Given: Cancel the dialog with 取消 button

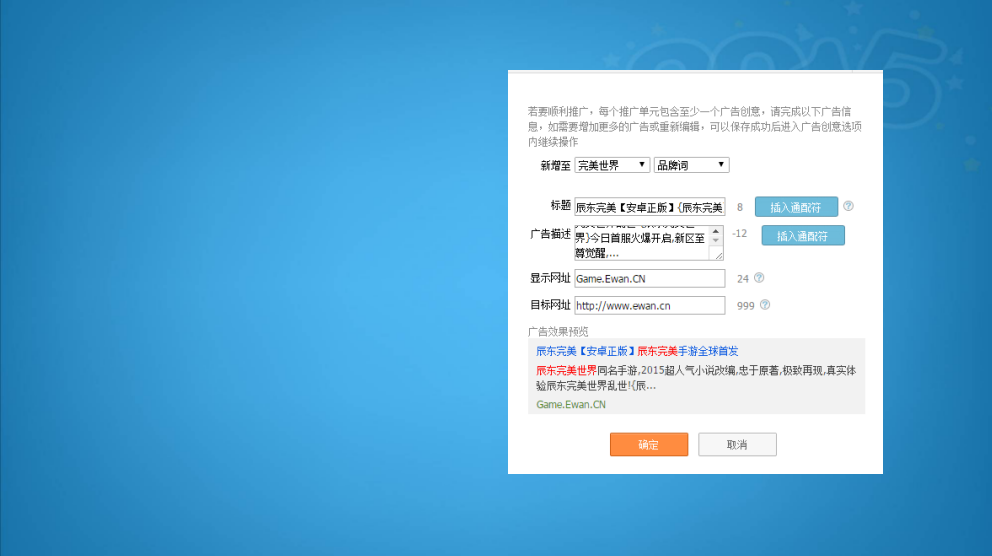Looking at the screenshot, I should 737,445.
